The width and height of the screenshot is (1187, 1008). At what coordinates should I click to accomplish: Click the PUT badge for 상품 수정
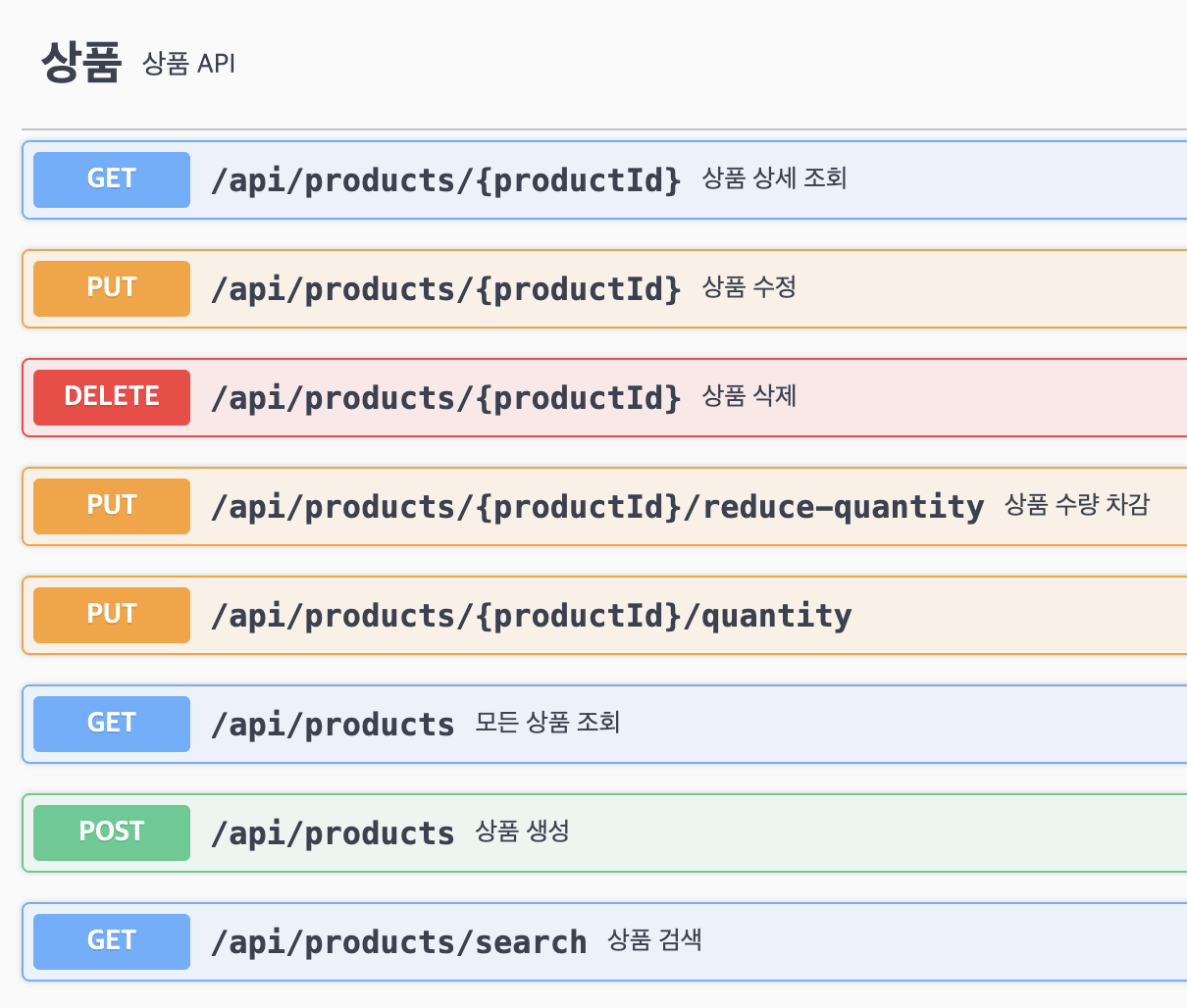[x=112, y=288]
